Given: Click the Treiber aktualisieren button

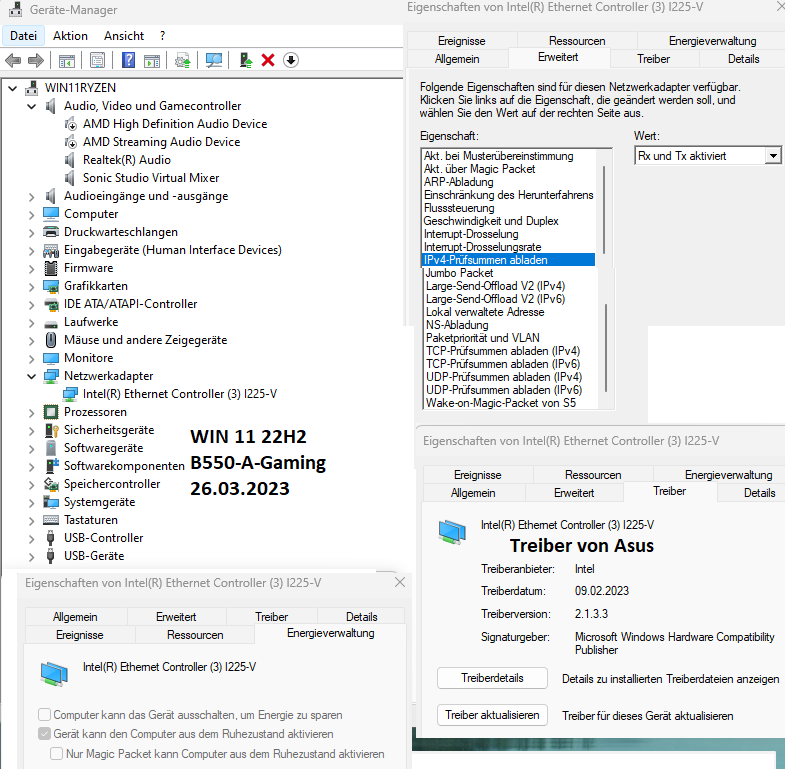Looking at the screenshot, I should [x=492, y=715].
